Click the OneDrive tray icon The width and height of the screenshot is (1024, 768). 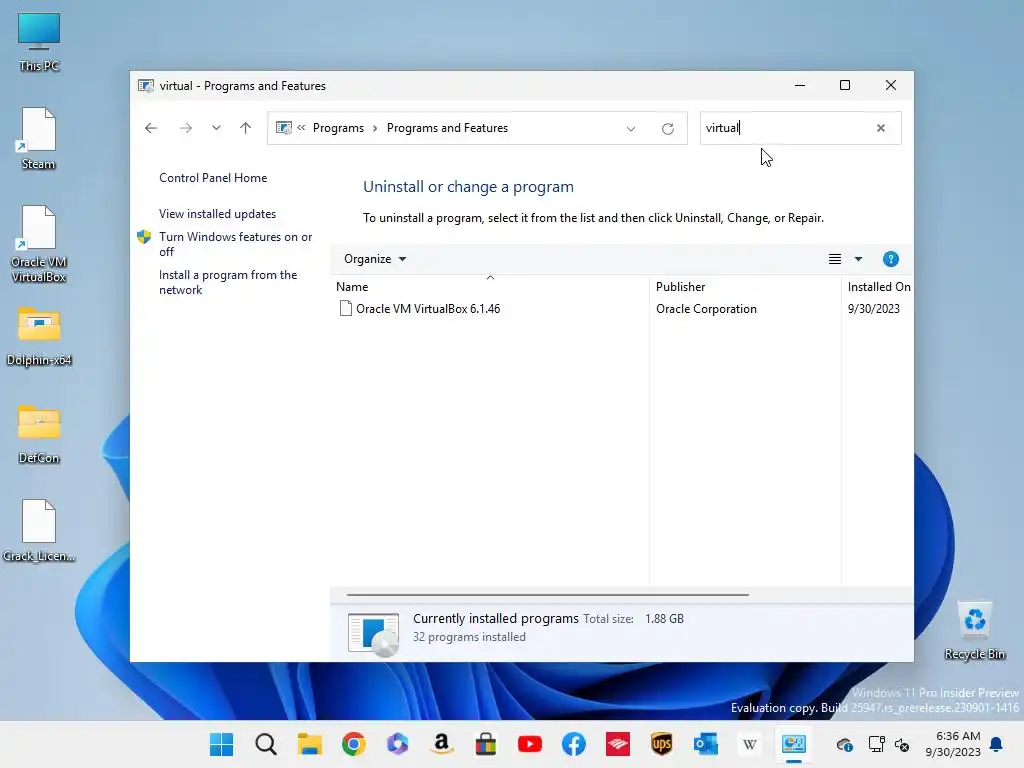pos(844,744)
